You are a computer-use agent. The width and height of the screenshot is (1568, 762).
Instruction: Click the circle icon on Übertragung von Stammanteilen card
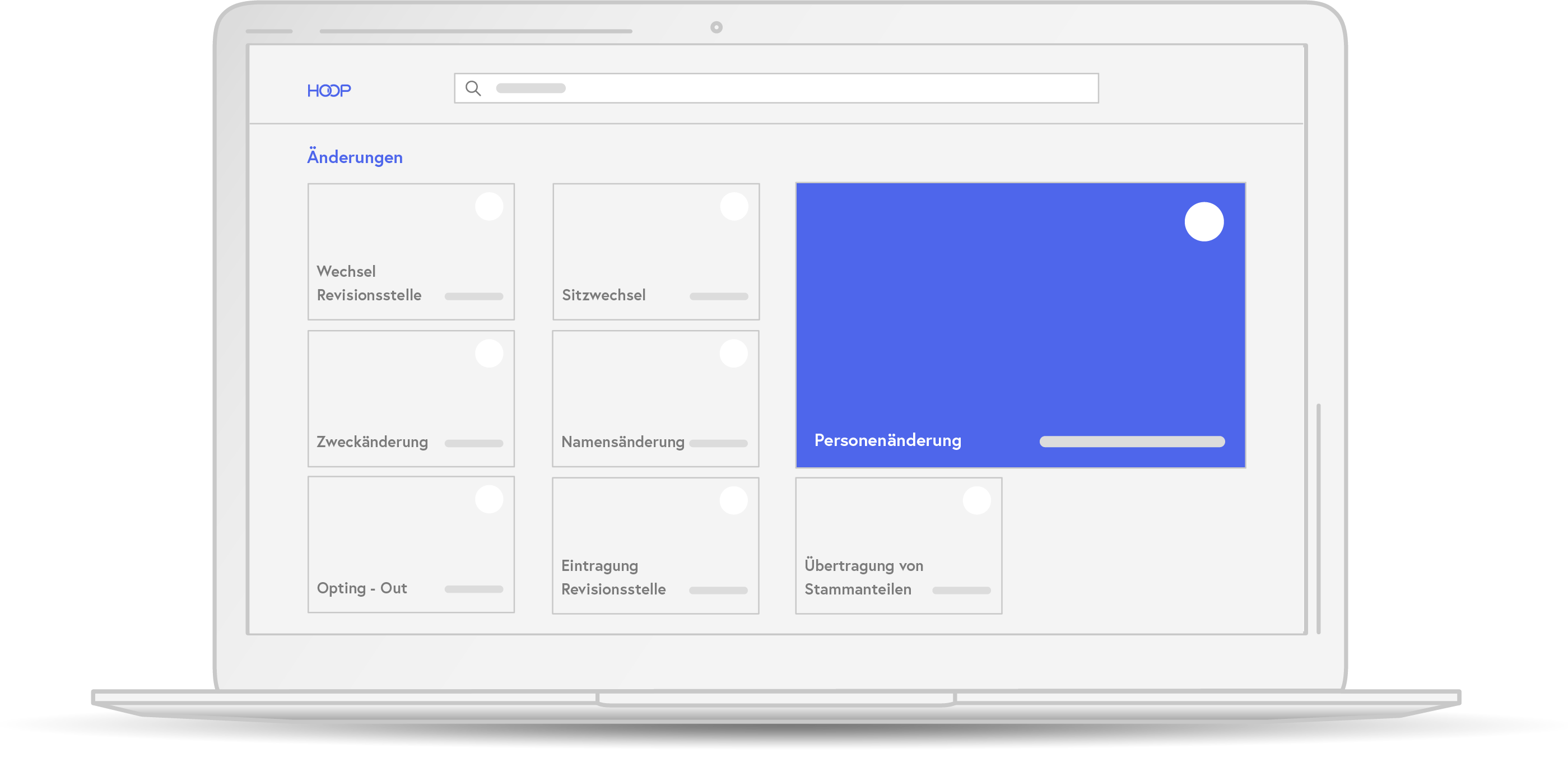pos(976,500)
